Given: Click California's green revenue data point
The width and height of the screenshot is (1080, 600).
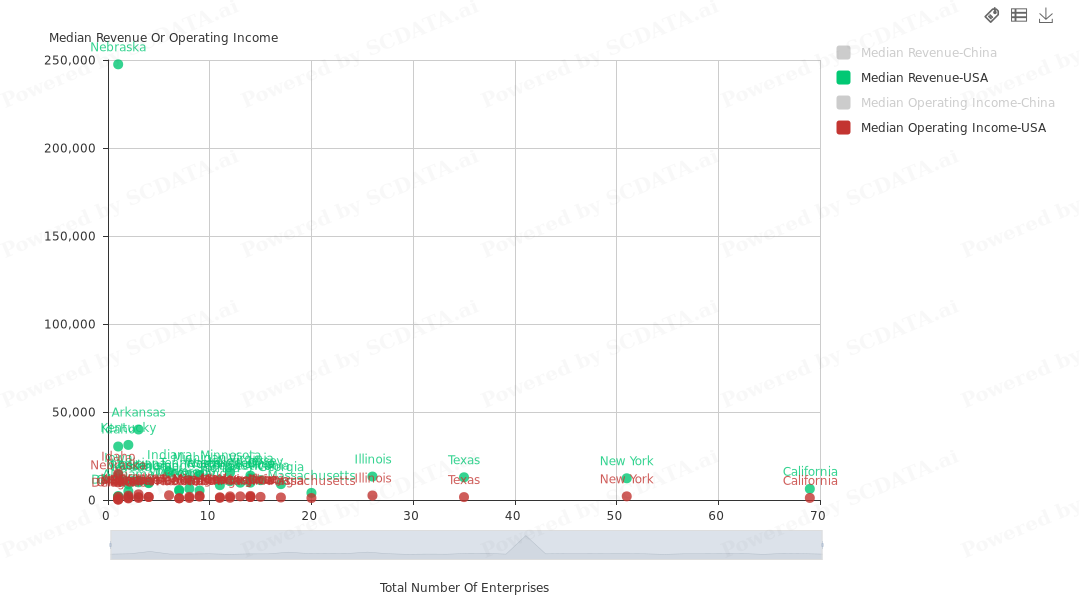Looking at the screenshot, I should (810, 489).
